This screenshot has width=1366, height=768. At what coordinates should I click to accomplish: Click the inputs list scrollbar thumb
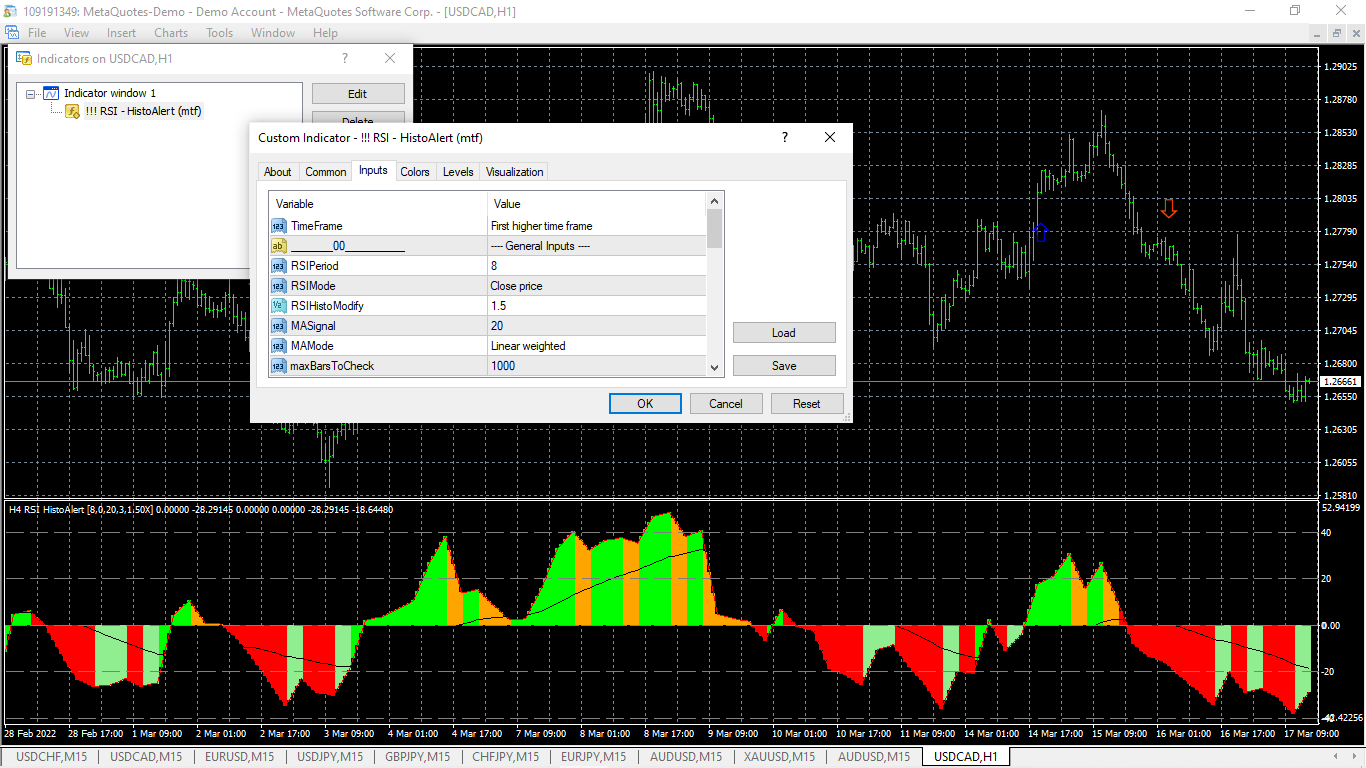click(x=714, y=228)
